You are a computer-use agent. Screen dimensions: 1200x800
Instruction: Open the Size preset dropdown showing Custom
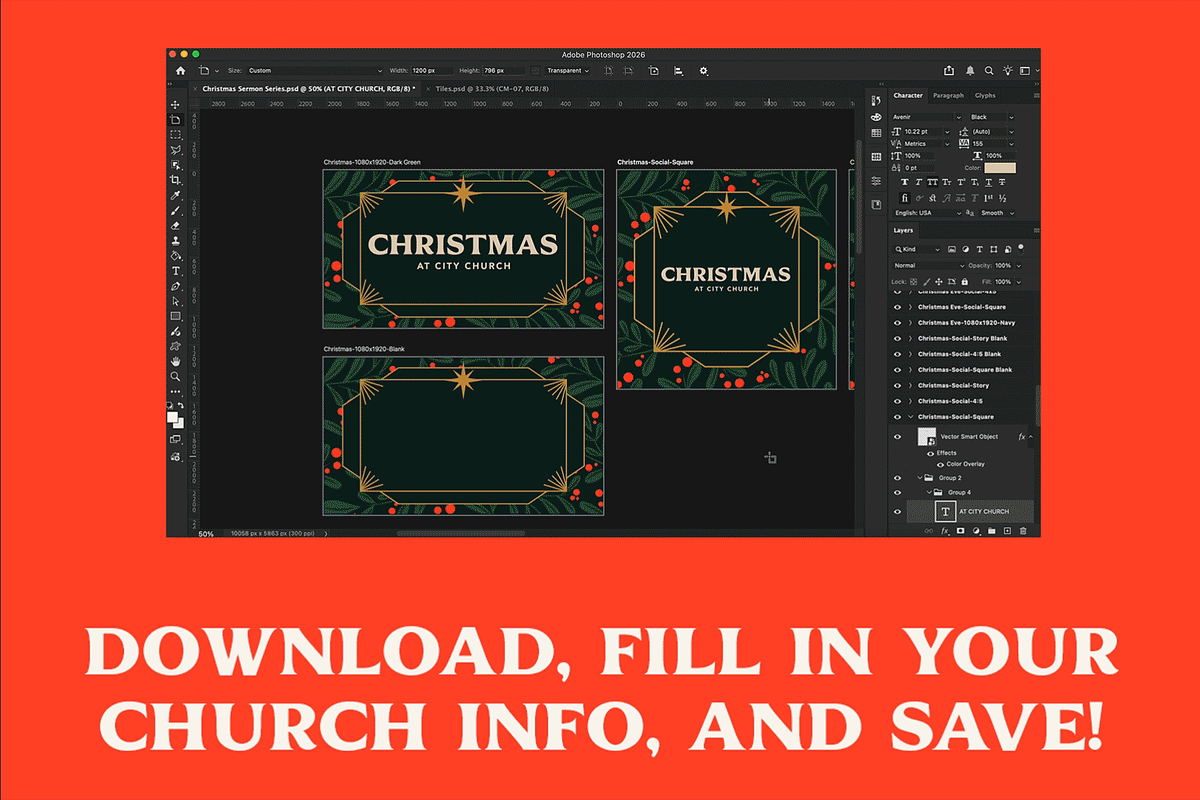click(315, 71)
